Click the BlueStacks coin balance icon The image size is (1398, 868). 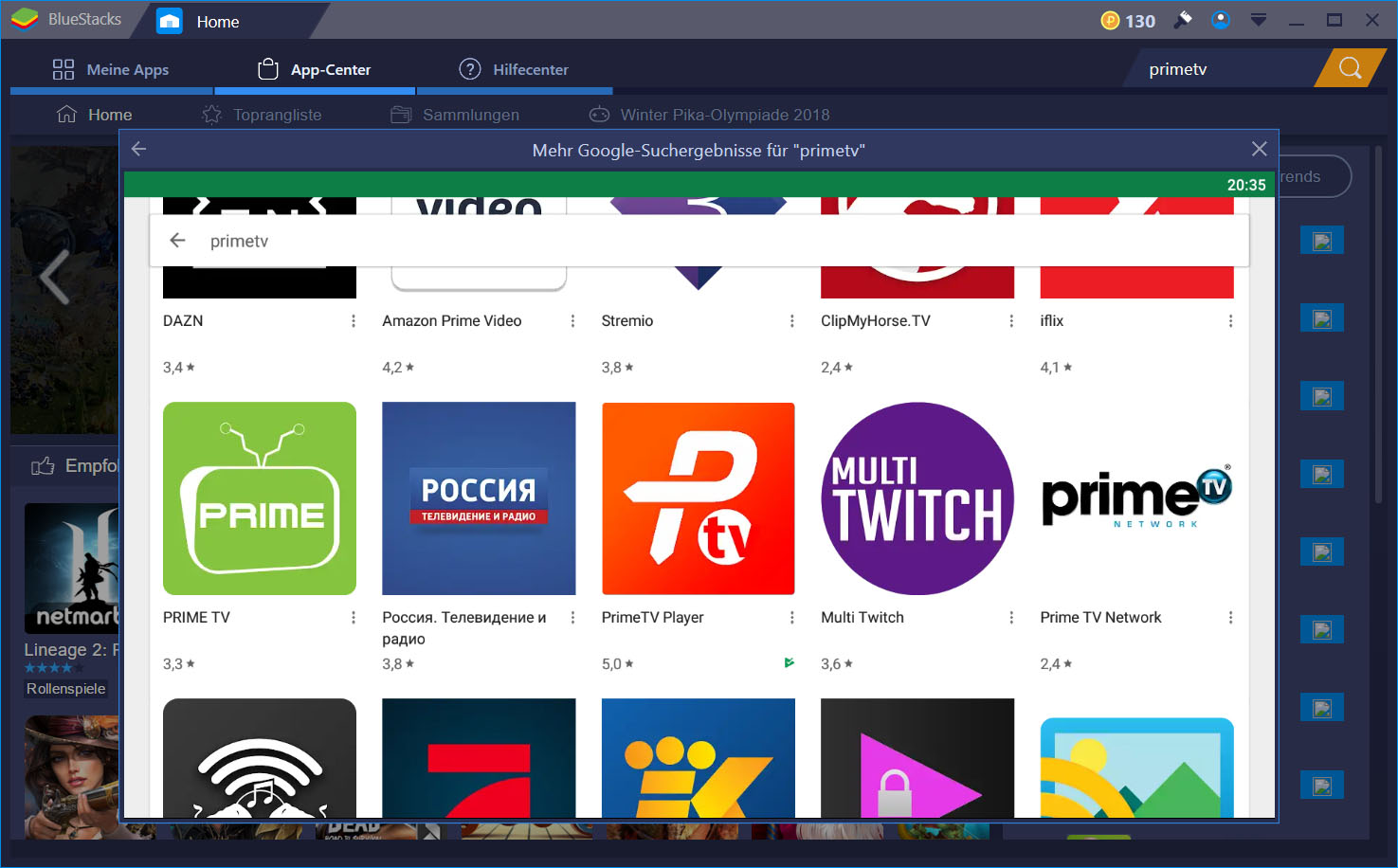pyautogui.click(x=1110, y=20)
